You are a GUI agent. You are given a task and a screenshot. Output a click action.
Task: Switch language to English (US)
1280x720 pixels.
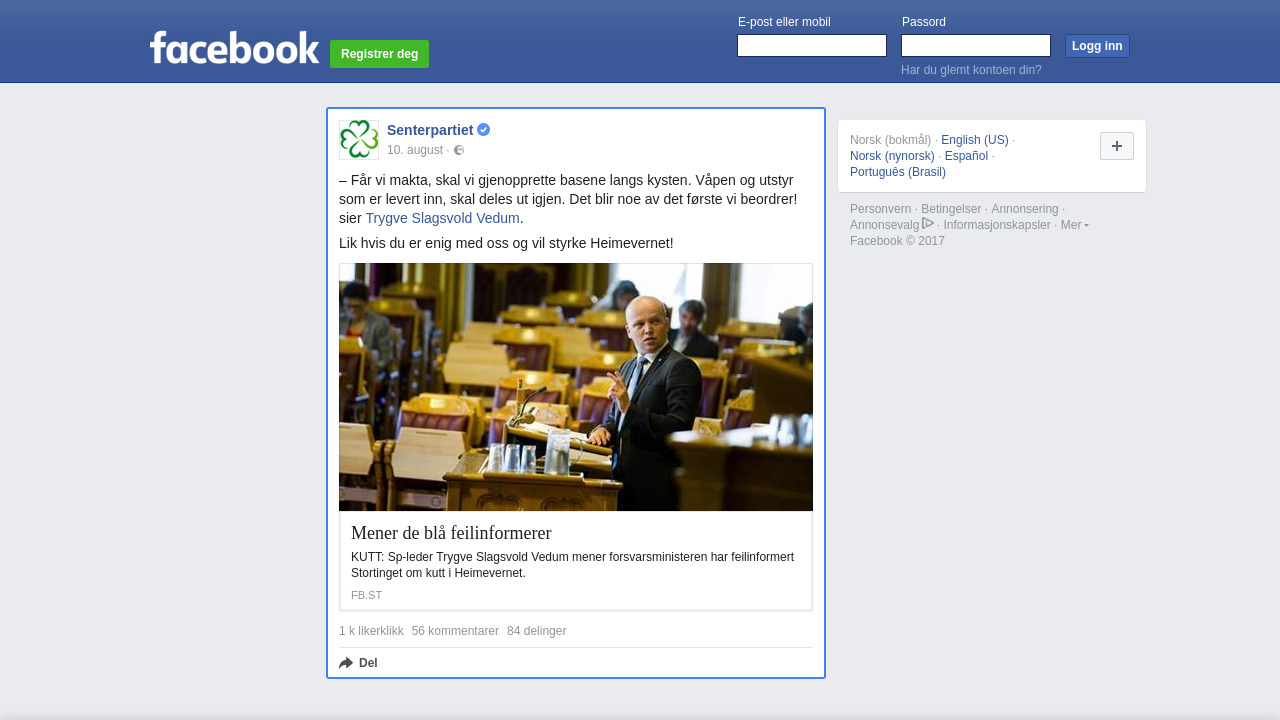[975, 140]
